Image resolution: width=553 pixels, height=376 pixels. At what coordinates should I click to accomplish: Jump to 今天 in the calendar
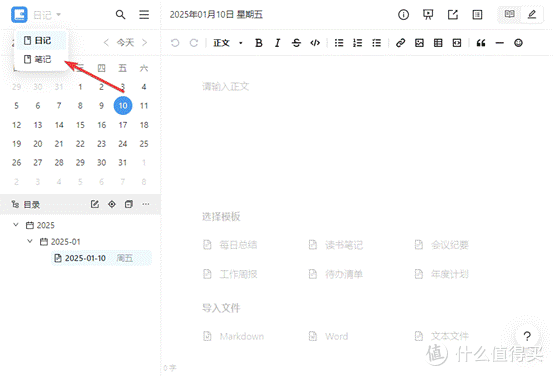click(125, 43)
